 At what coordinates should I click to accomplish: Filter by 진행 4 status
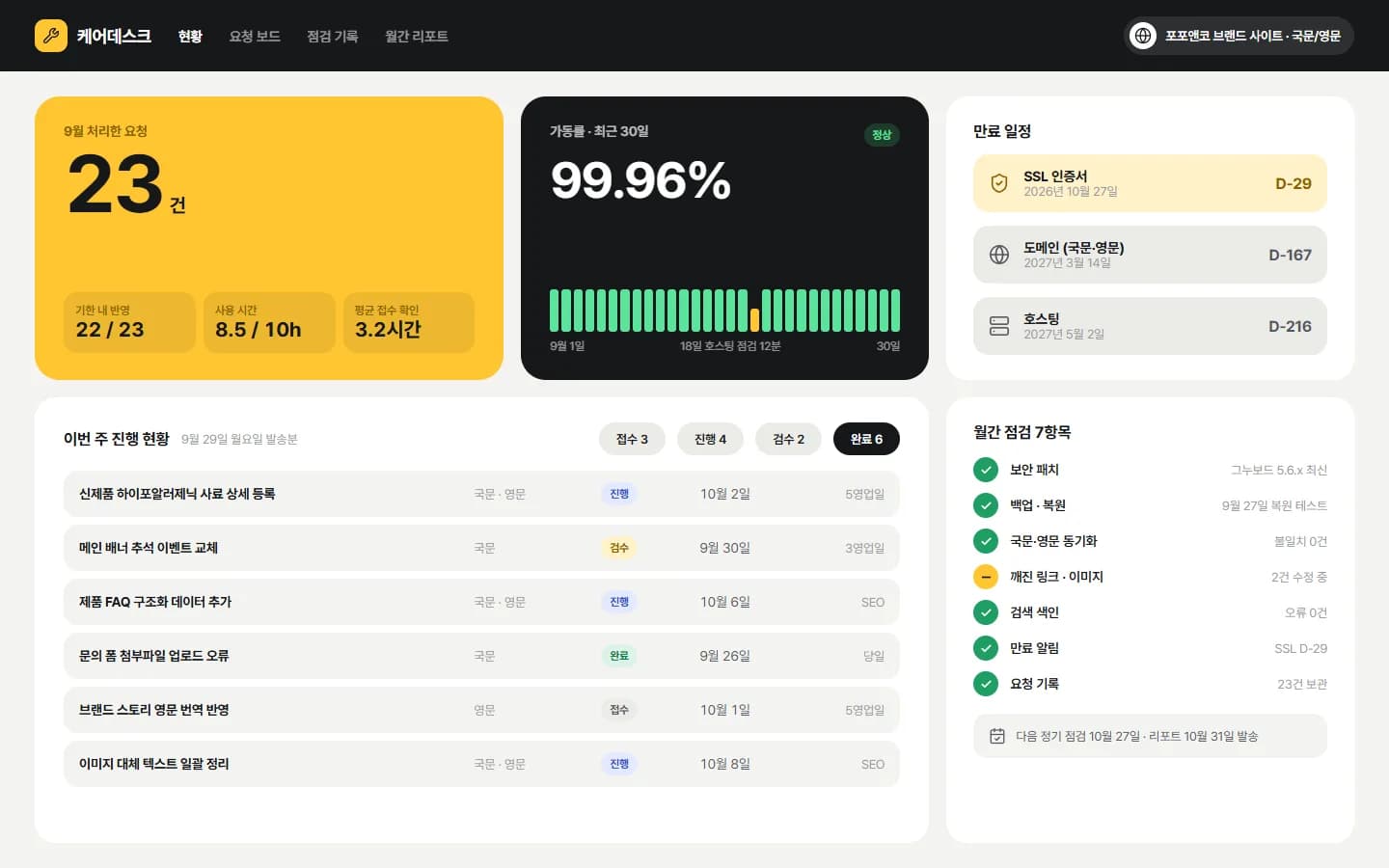point(710,439)
